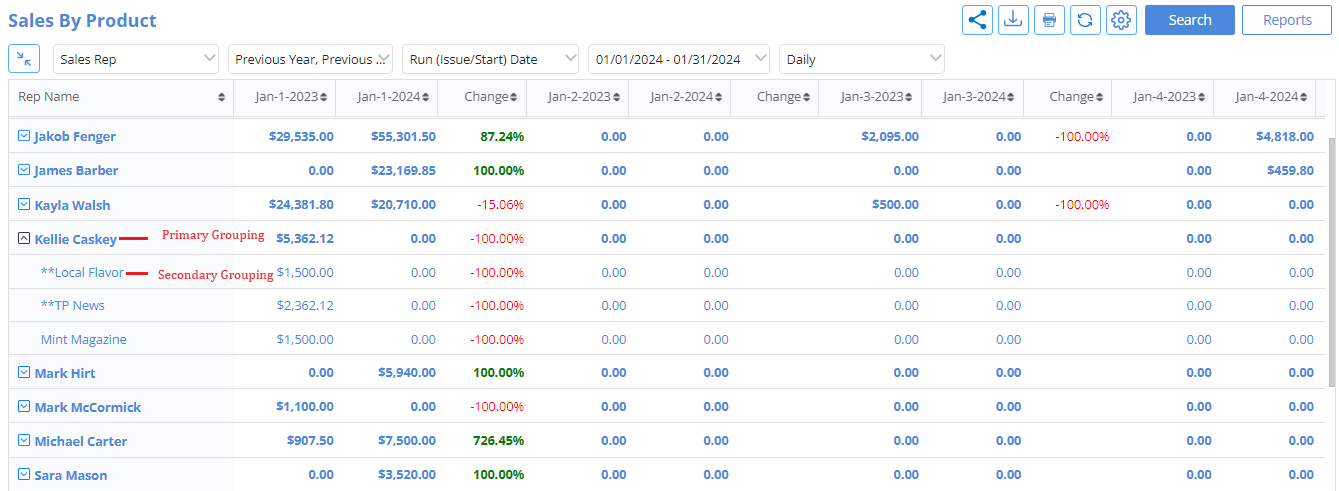
Task: Click the $500.00 value for Kayla Walsh
Action: pyautogui.click(x=895, y=204)
